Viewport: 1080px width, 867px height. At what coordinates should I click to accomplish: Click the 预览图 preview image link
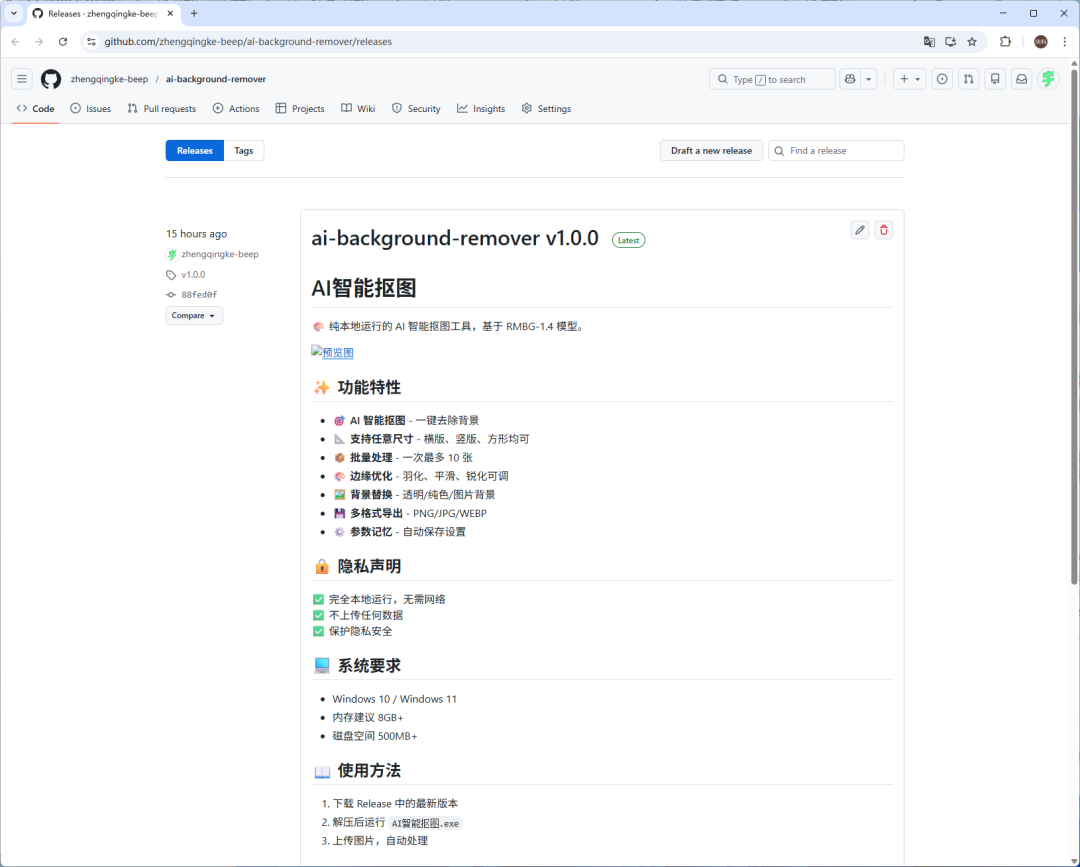(x=333, y=353)
